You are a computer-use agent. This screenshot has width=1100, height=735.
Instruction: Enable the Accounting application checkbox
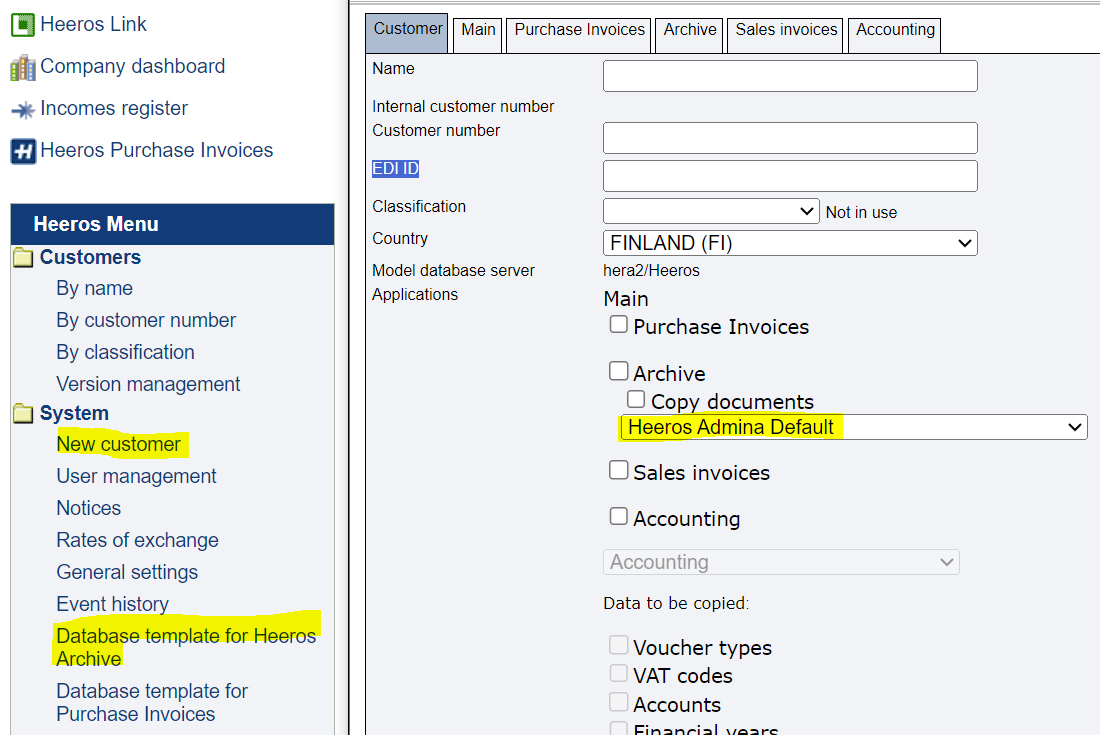click(x=618, y=516)
